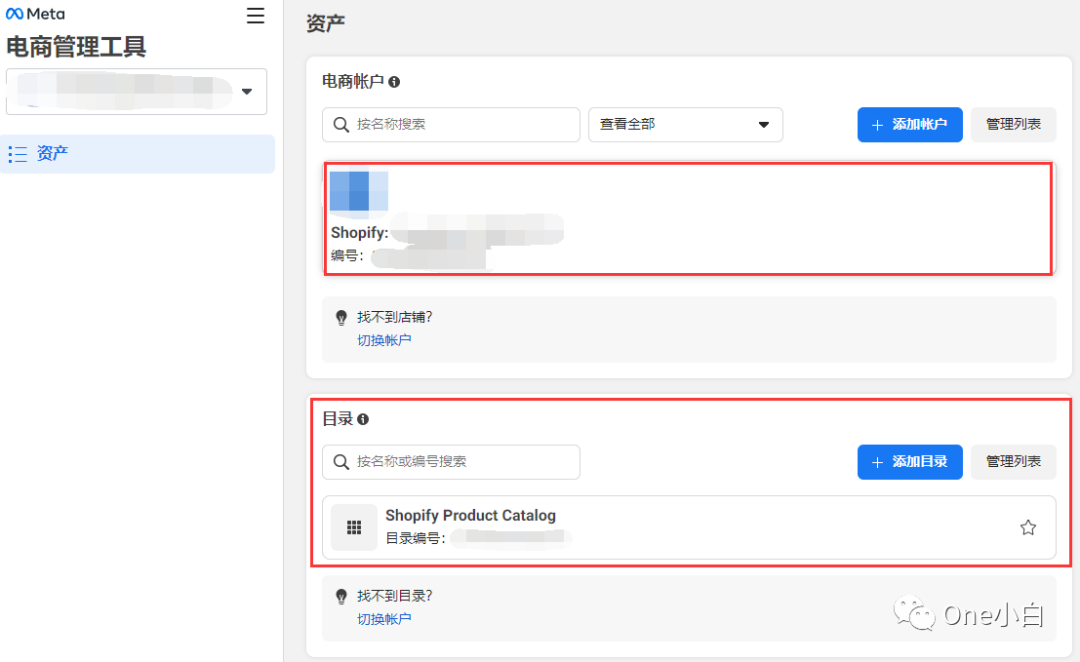This screenshot has height=662, width=1080.
Task: Select the Shopify account card
Action: [688, 218]
